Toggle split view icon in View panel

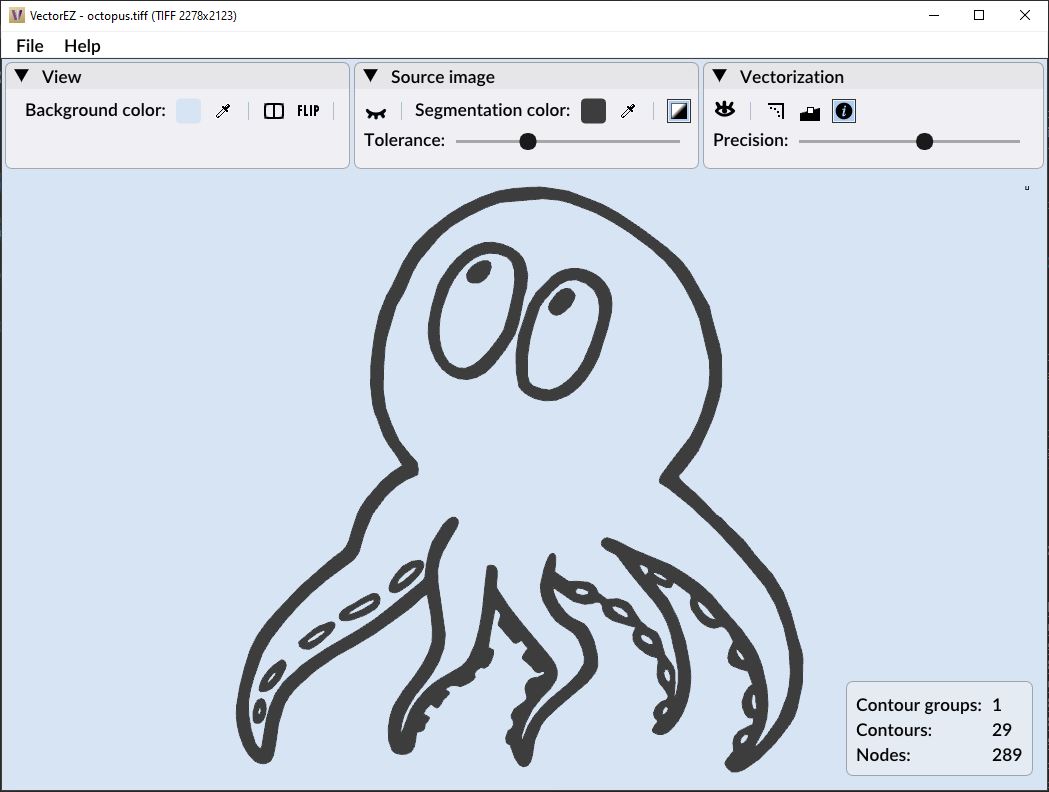pyautogui.click(x=274, y=111)
